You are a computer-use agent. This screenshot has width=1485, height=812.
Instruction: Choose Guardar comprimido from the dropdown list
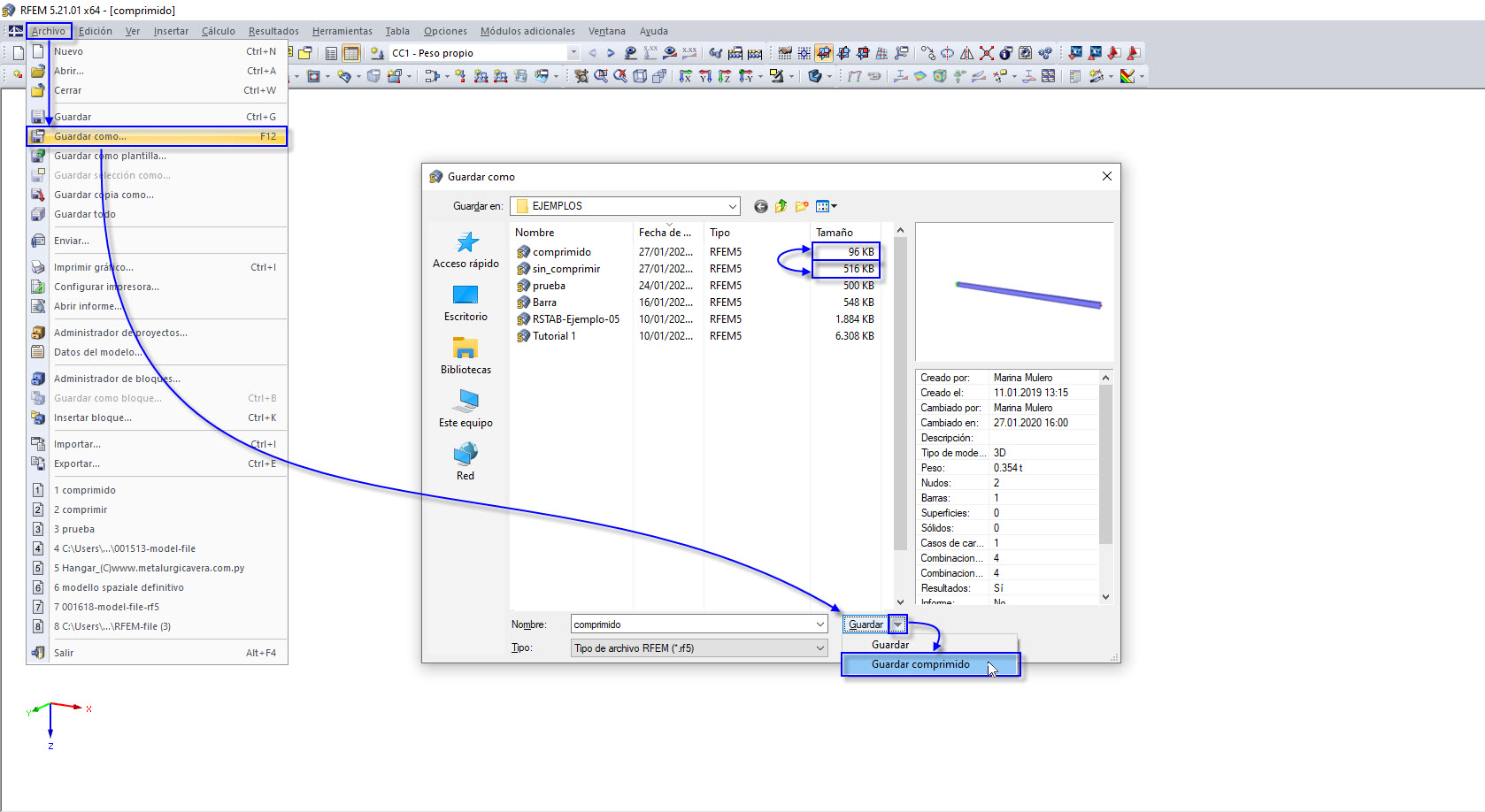click(x=930, y=664)
